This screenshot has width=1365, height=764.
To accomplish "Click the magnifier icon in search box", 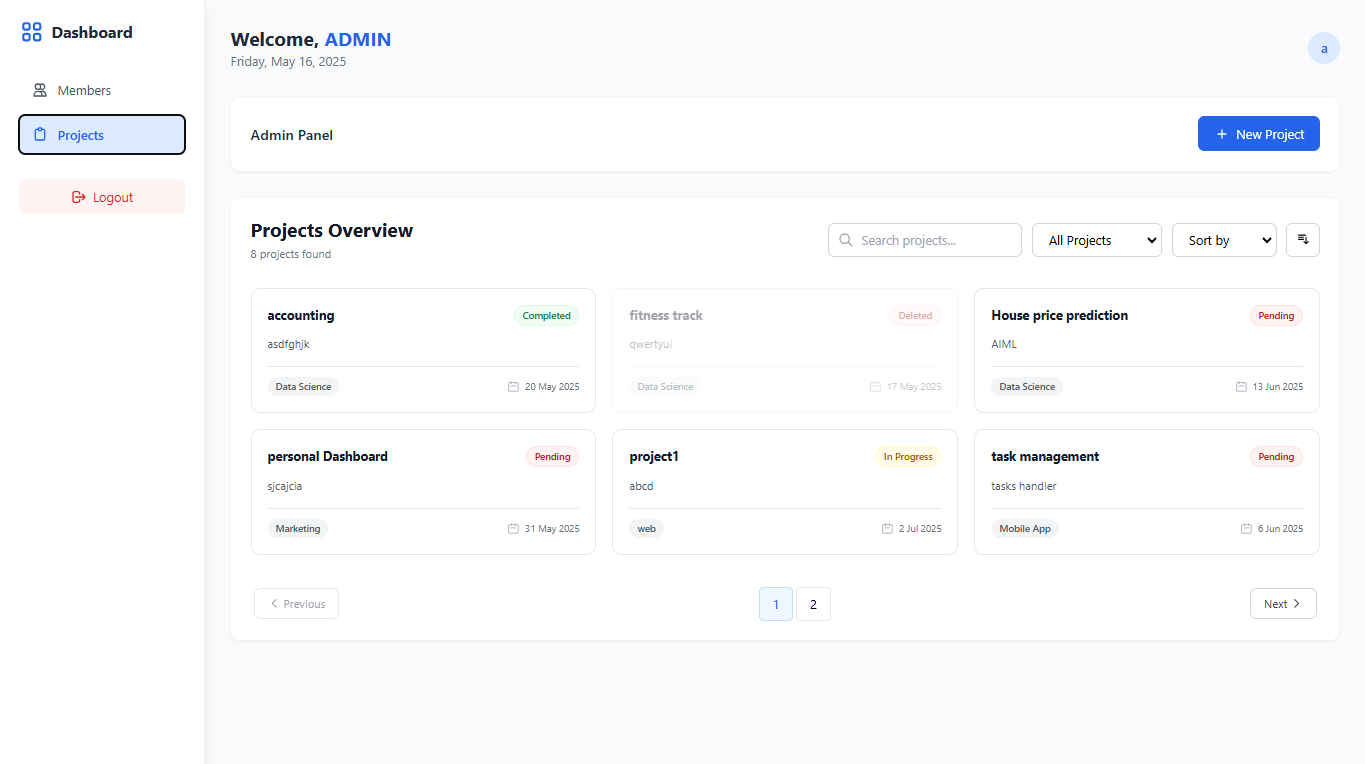I will pos(846,240).
